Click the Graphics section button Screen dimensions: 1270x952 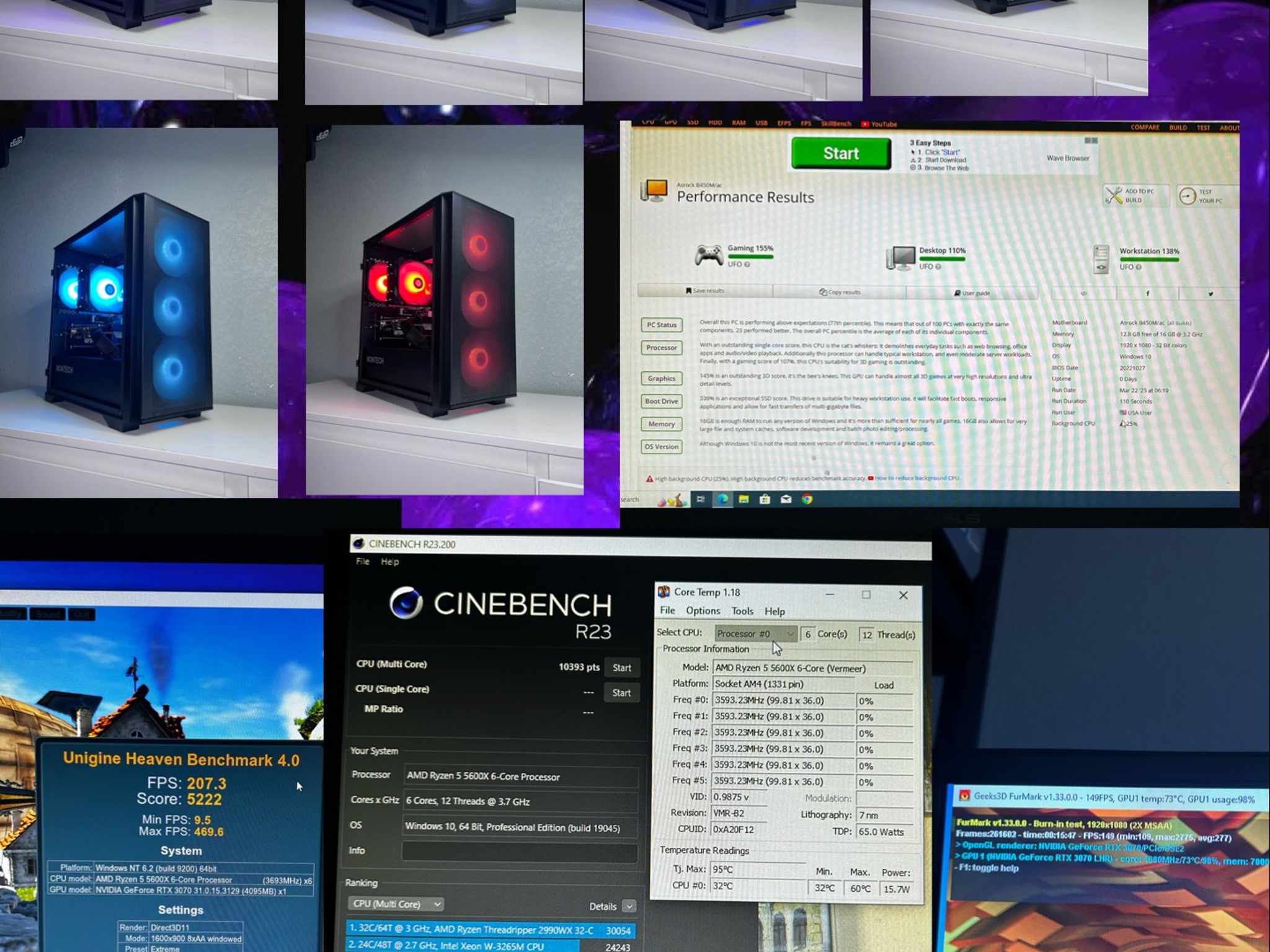pyautogui.click(x=662, y=379)
